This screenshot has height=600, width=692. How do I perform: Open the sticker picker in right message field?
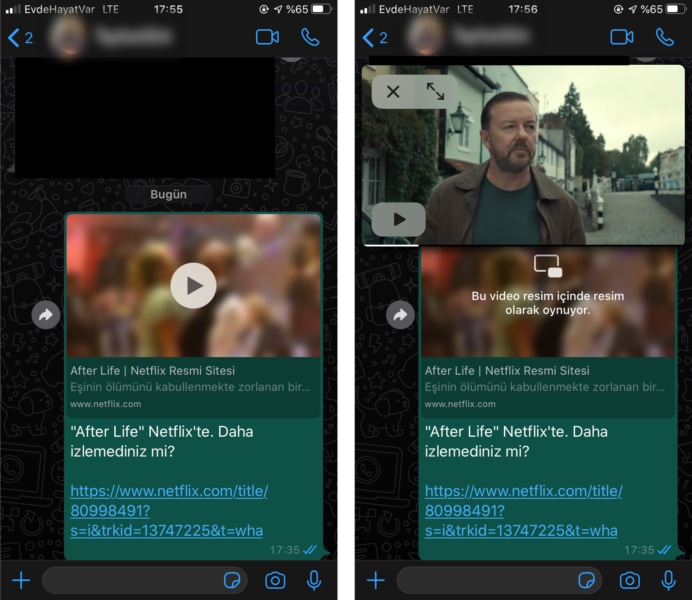click(587, 580)
